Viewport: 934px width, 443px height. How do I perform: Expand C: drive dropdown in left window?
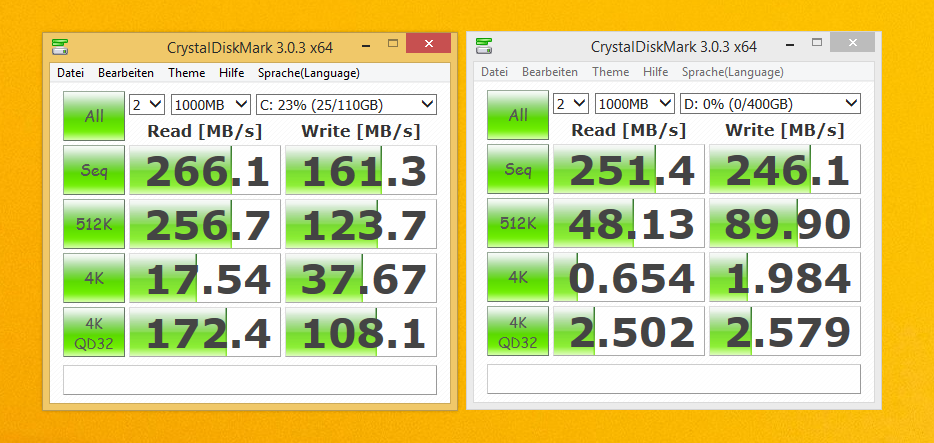click(346, 105)
